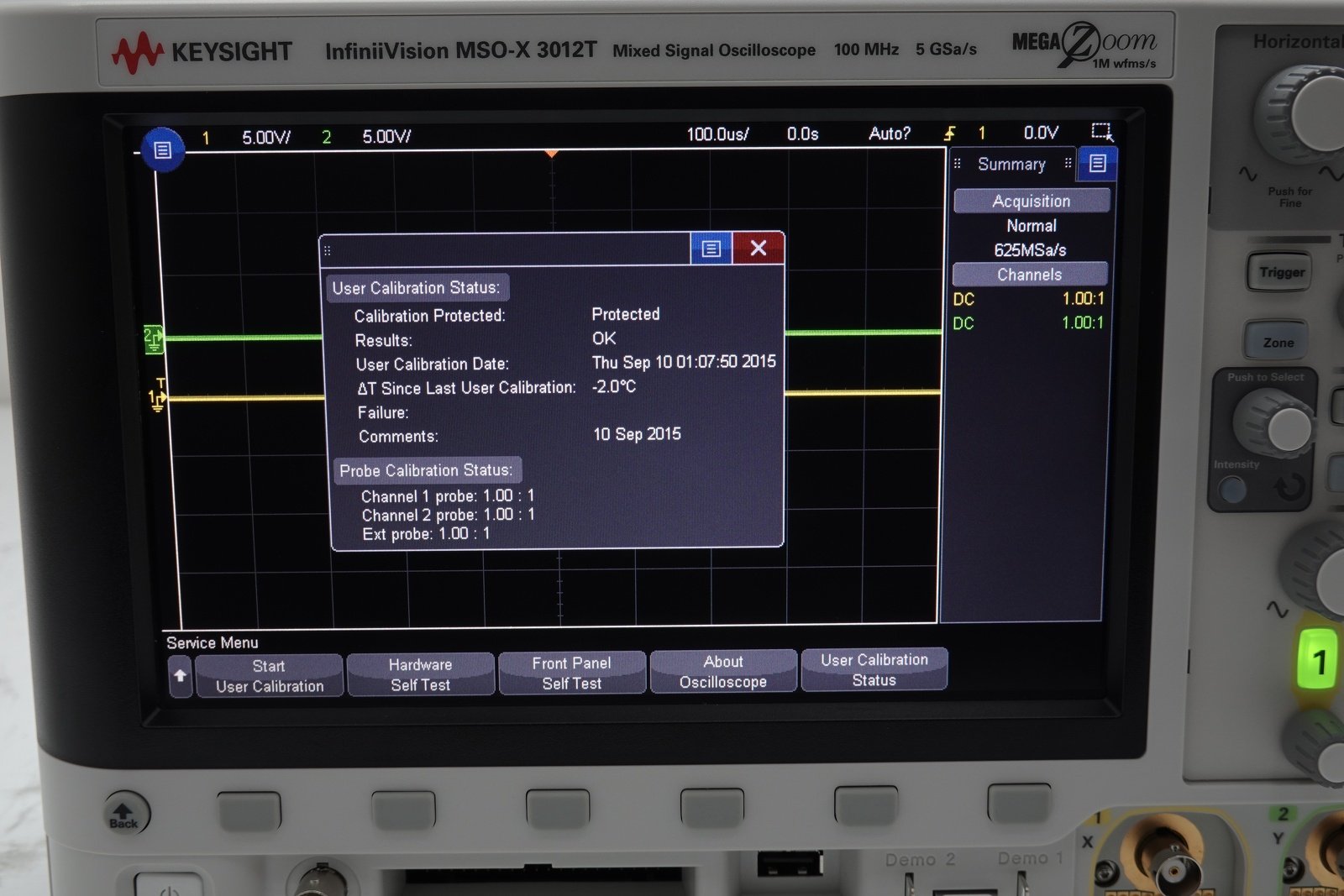1344x896 pixels.
Task: Run Hardware Self Test
Action: tap(420, 674)
